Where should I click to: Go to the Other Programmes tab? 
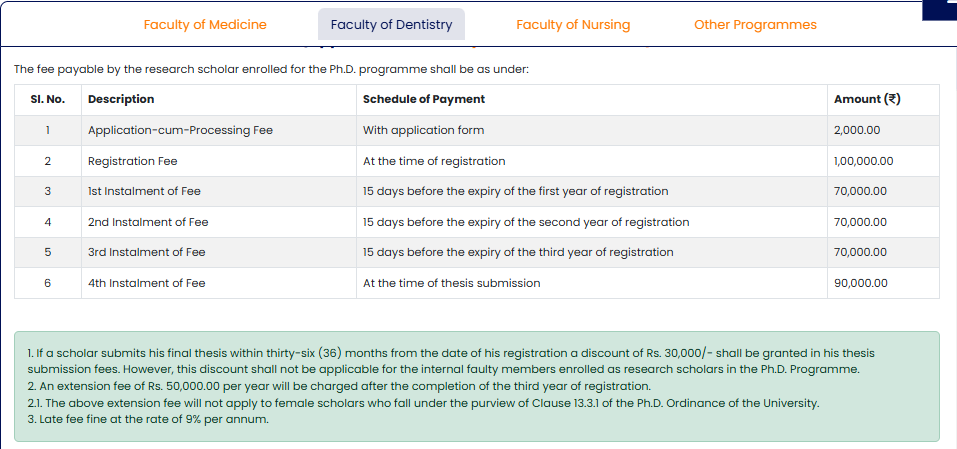[x=755, y=25]
